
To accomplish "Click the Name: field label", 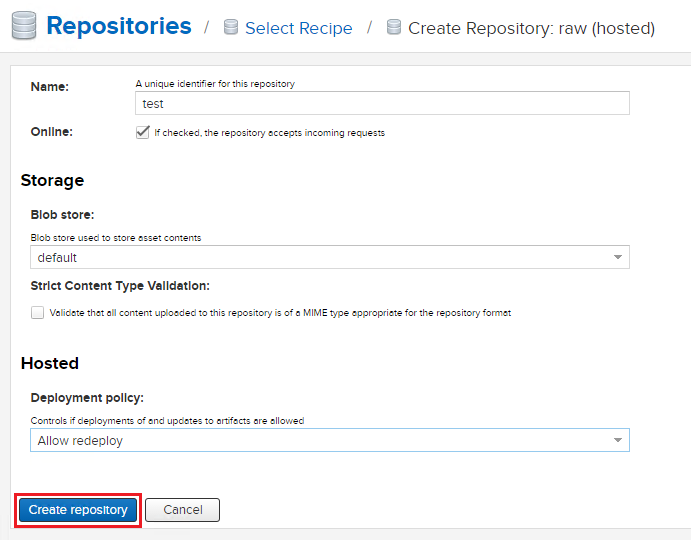I will coord(50,87).
